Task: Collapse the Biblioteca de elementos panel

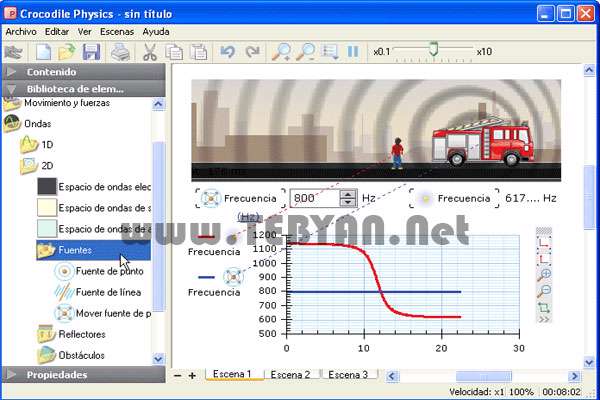Action: [83, 89]
